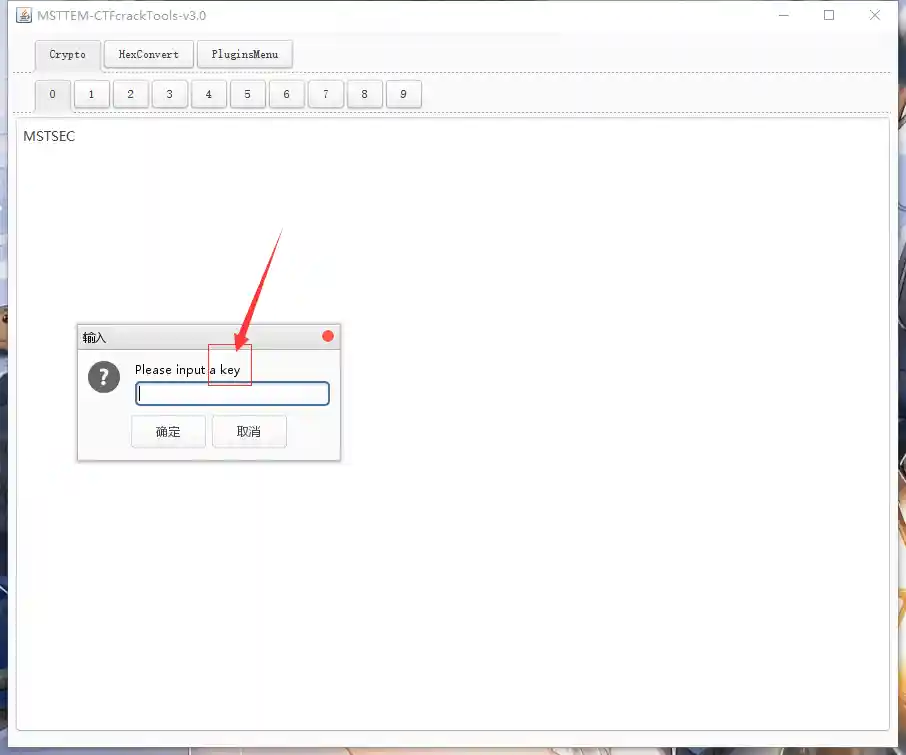Close the input dialog with red dot
The image size is (906, 755).
328,336
